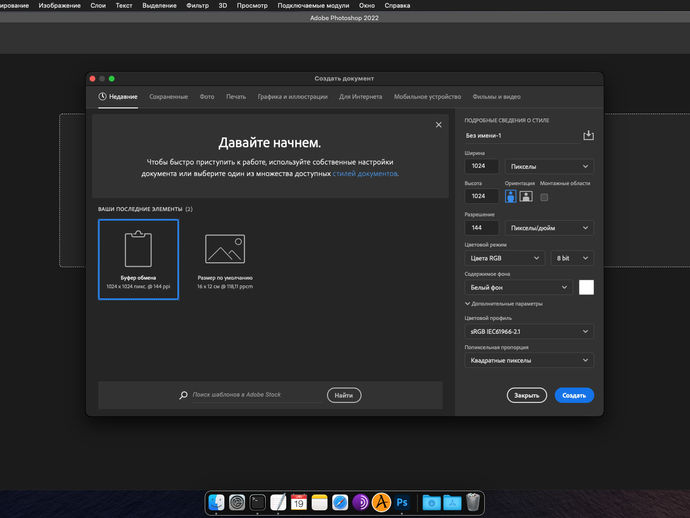Open TextEdit from the dock
The width and height of the screenshot is (690, 518).
278,502
